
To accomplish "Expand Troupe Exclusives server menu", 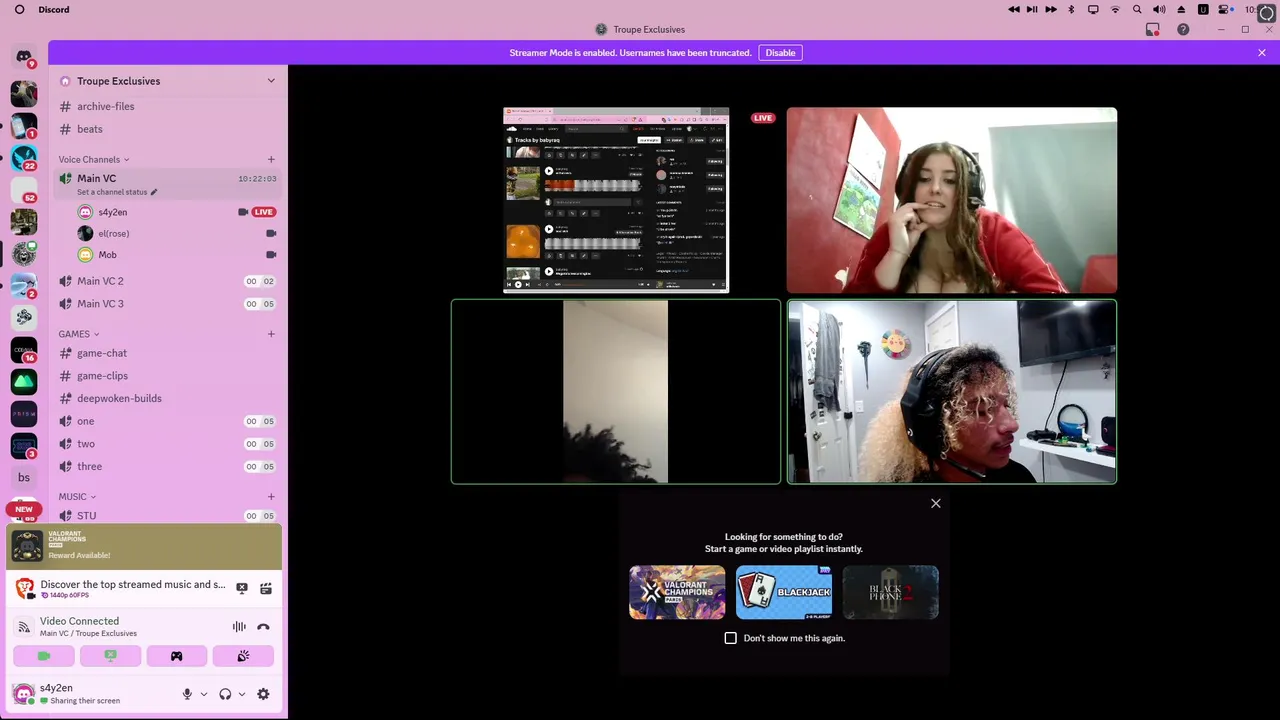I will pyautogui.click(x=271, y=81).
